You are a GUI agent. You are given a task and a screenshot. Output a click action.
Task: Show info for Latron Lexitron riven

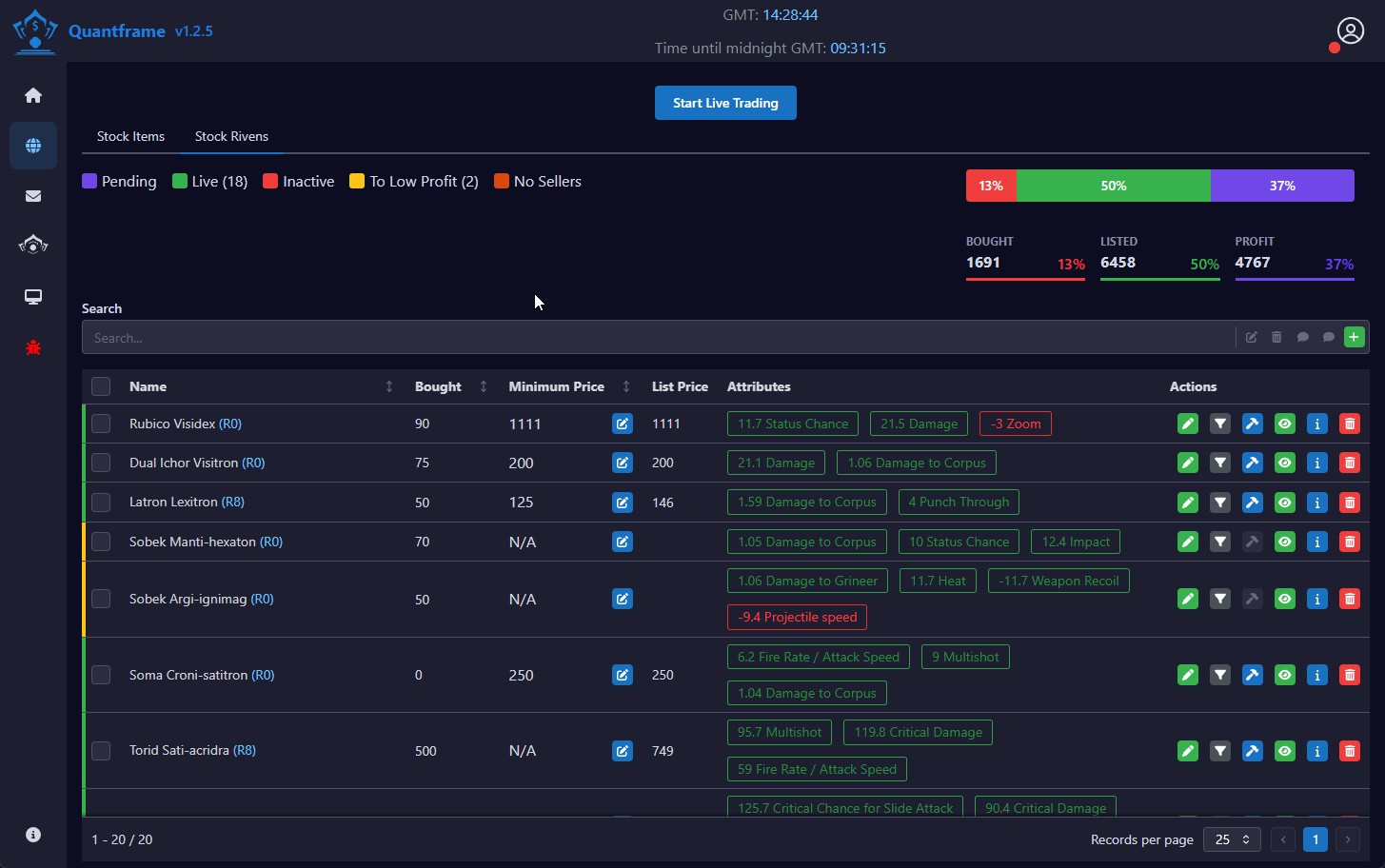click(x=1317, y=502)
